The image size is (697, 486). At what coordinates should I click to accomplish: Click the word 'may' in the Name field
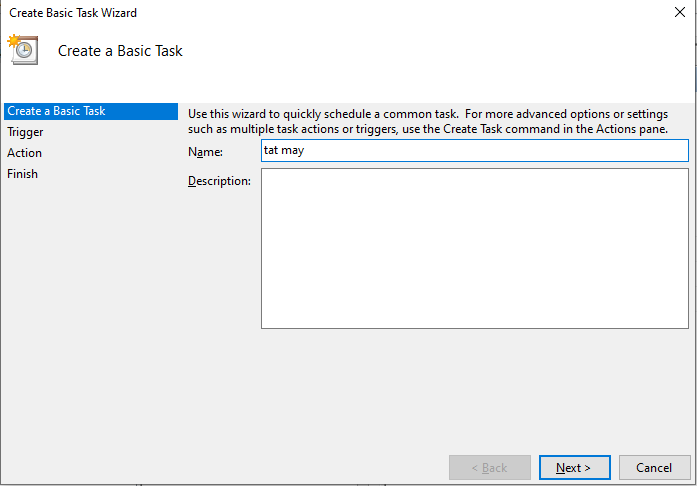292,151
